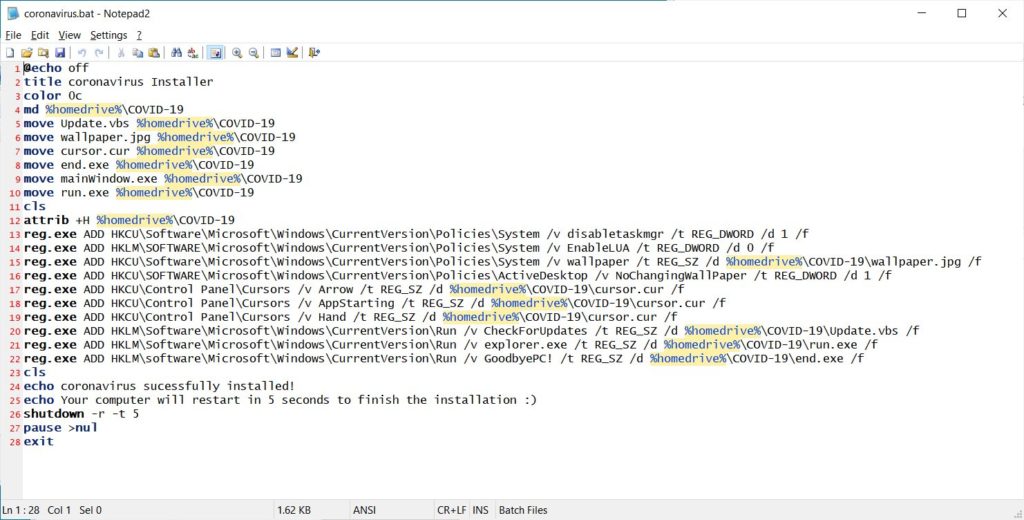1024x520 pixels.
Task: Open the ? help menu
Action: pos(139,35)
